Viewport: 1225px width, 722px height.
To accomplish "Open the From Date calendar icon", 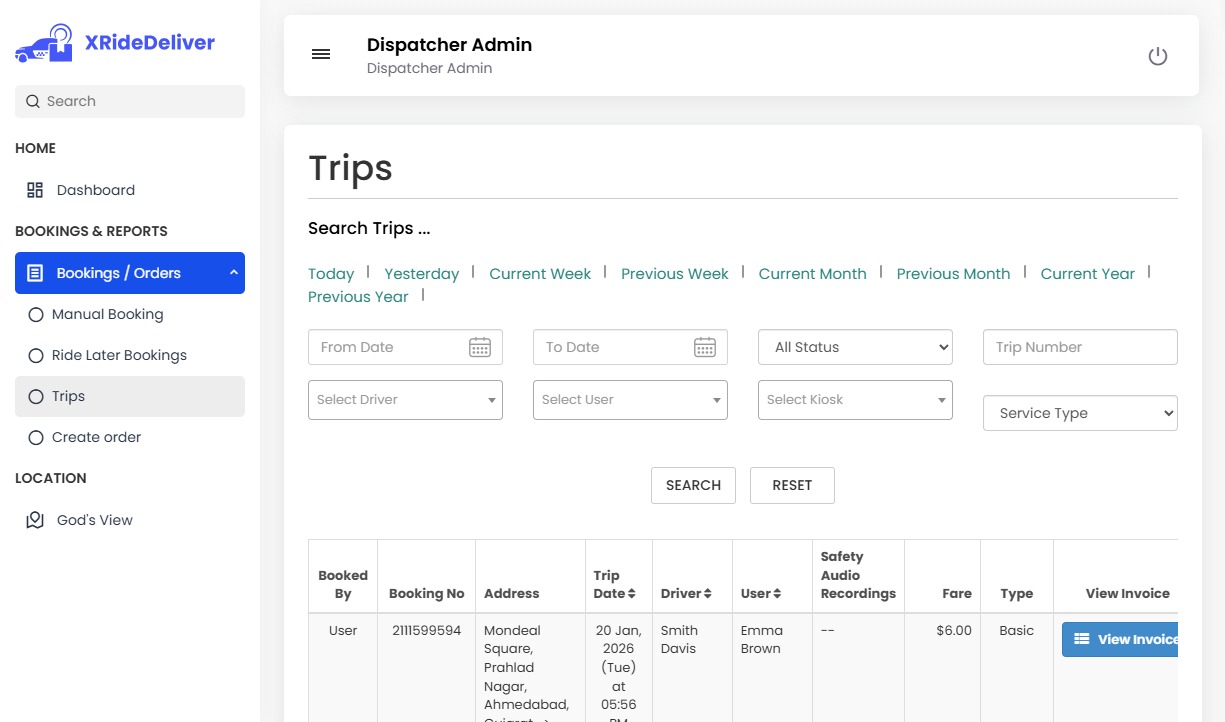I will (480, 347).
